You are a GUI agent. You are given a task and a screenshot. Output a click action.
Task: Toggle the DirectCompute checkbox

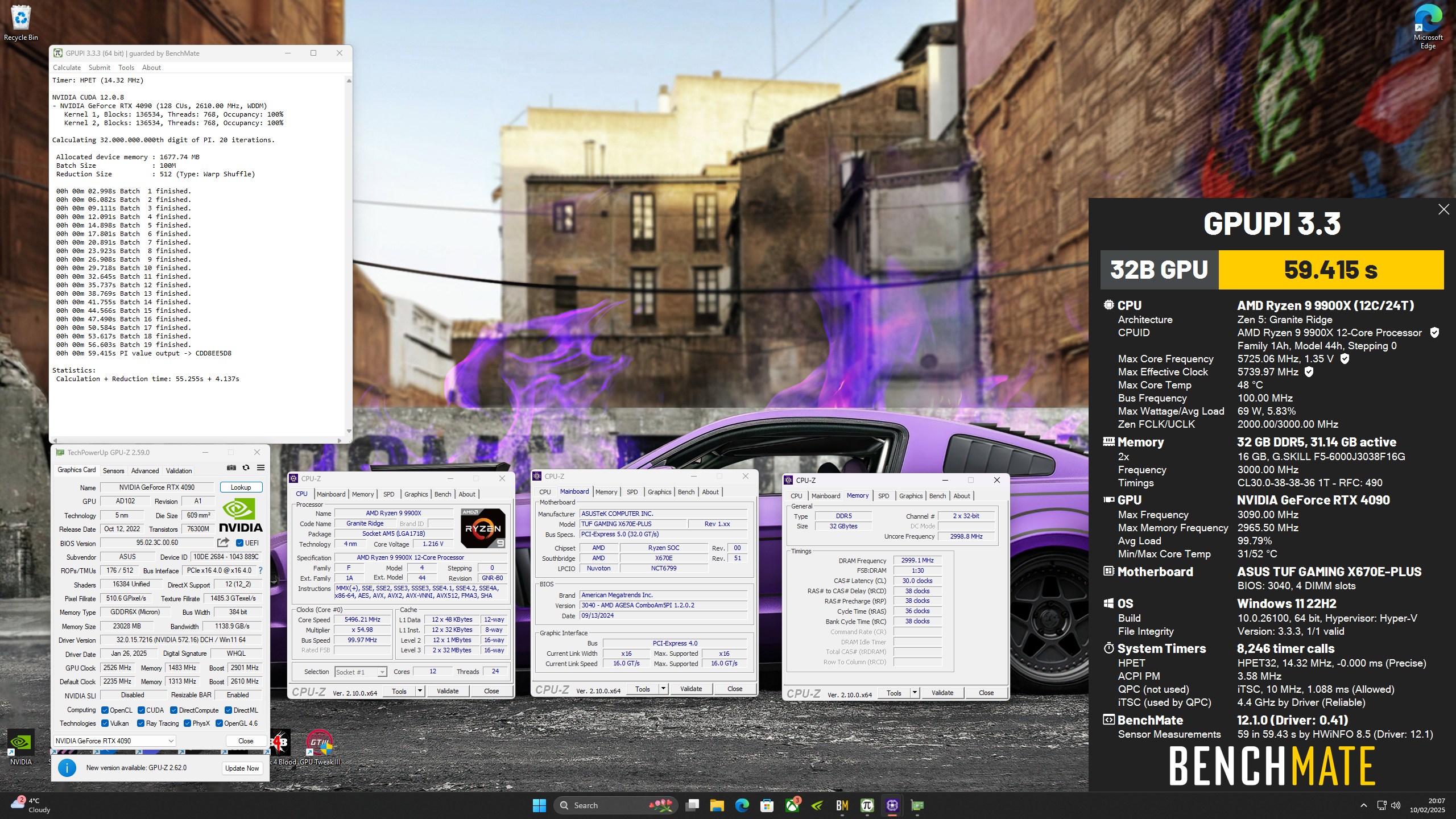tap(173, 710)
